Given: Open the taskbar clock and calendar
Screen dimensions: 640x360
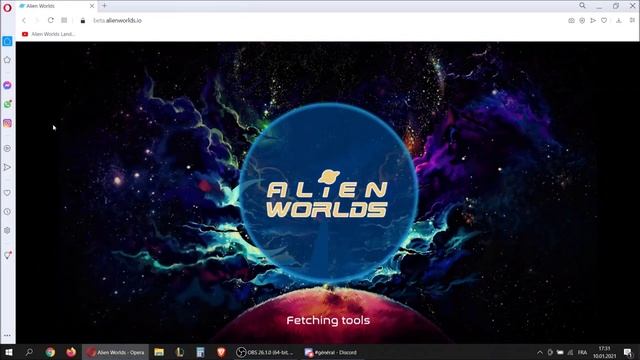Looking at the screenshot, I should [x=604, y=352].
